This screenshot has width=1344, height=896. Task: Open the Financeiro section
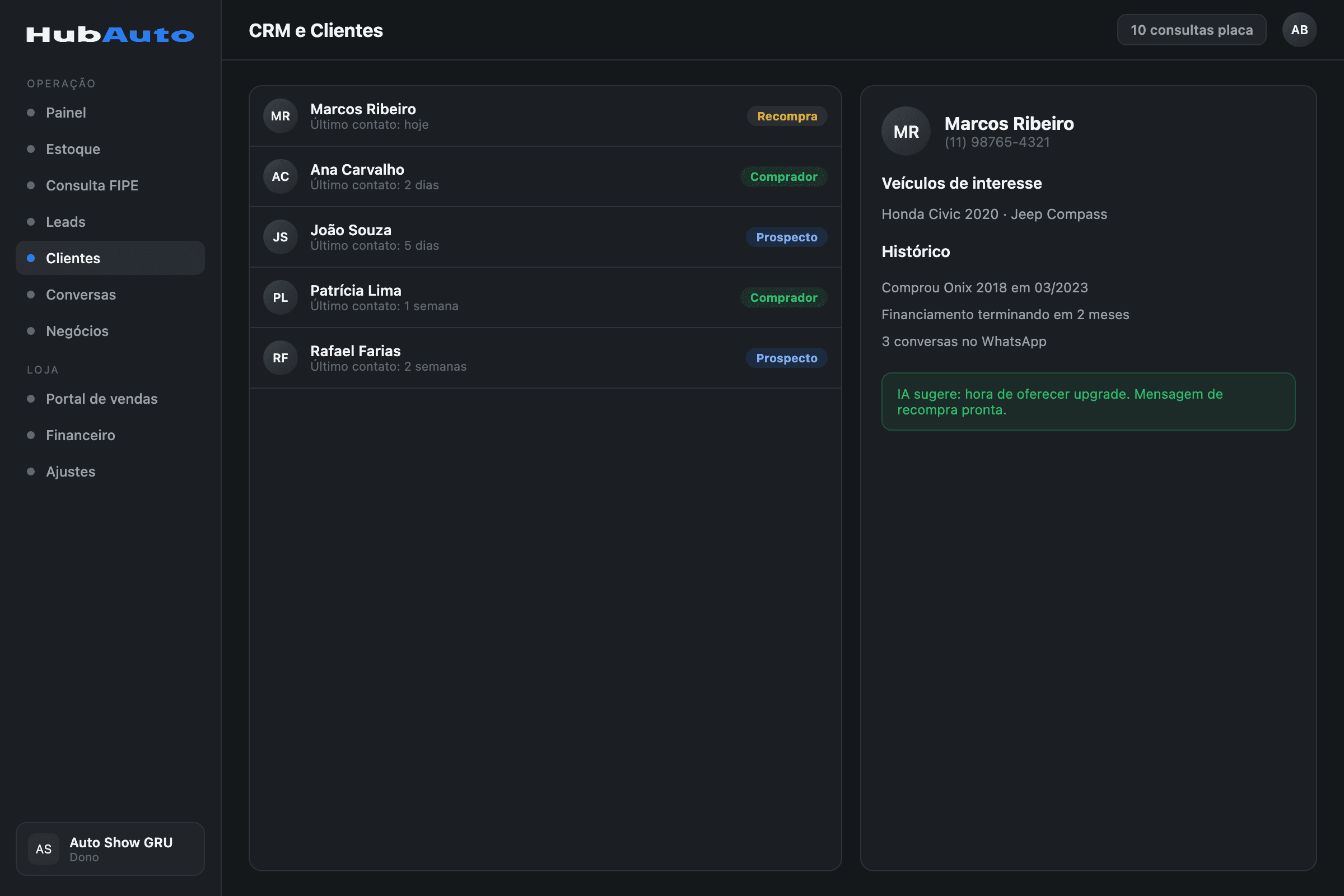click(x=110, y=436)
